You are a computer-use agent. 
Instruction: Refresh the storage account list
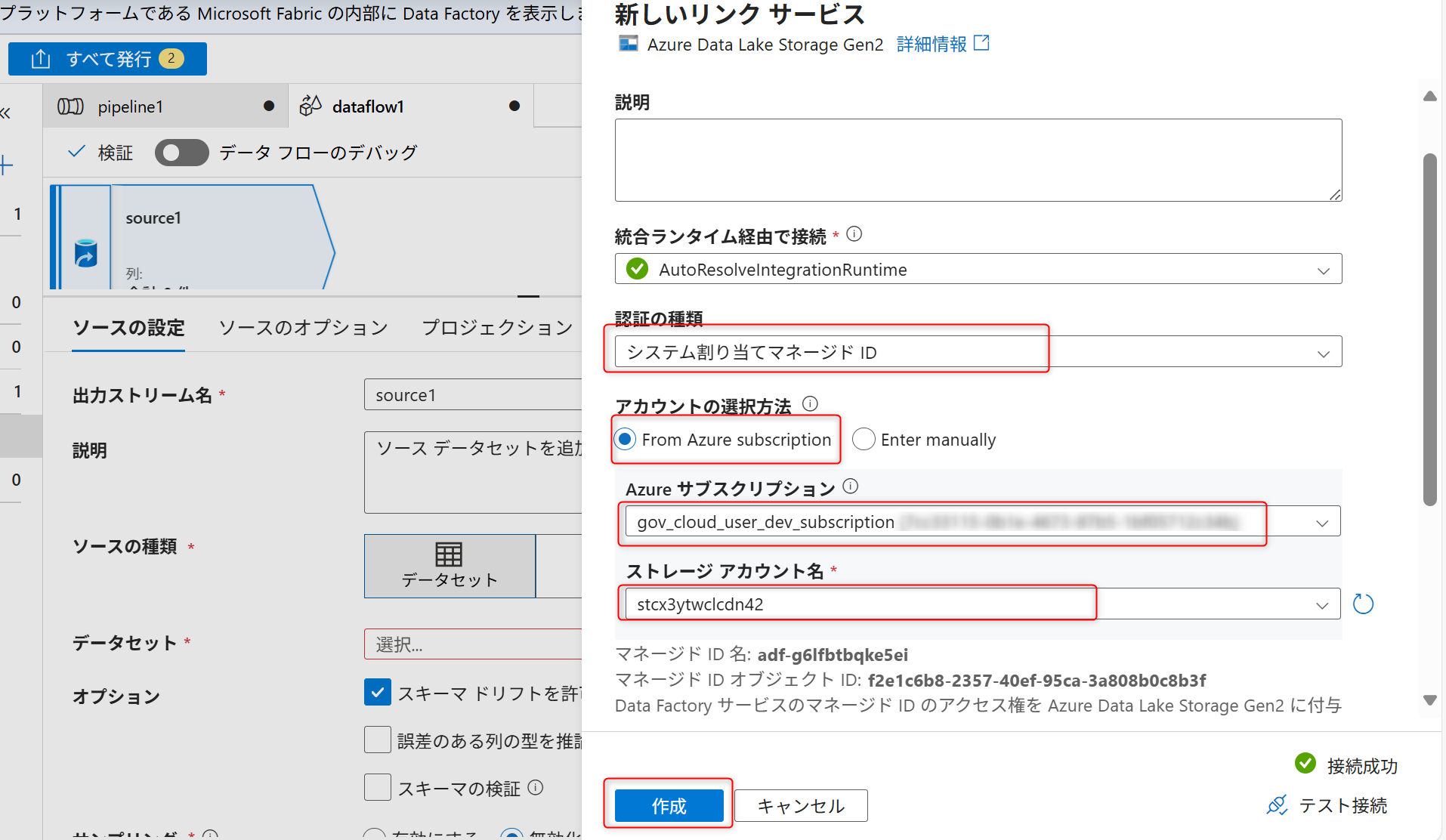click(x=1362, y=604)
